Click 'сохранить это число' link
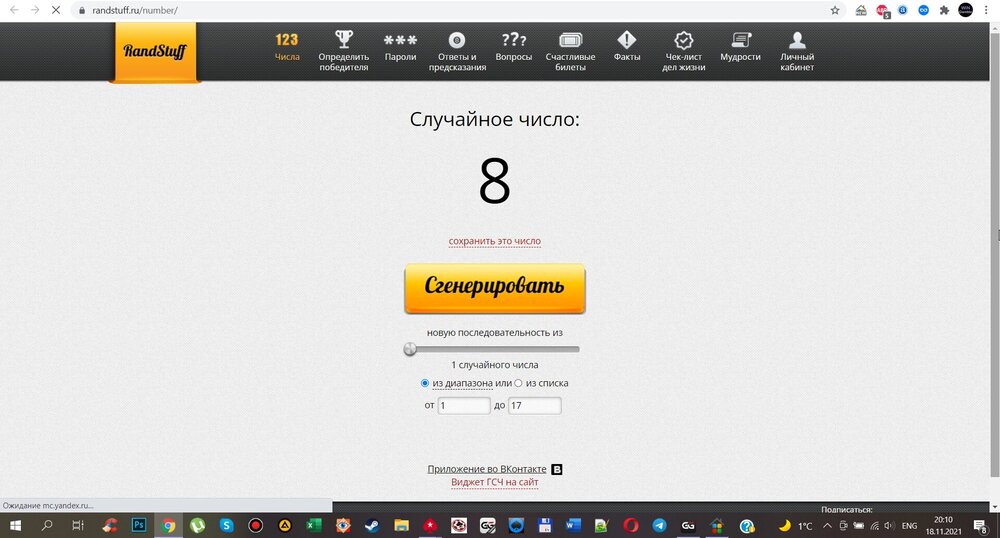 [x=494, y=241]
